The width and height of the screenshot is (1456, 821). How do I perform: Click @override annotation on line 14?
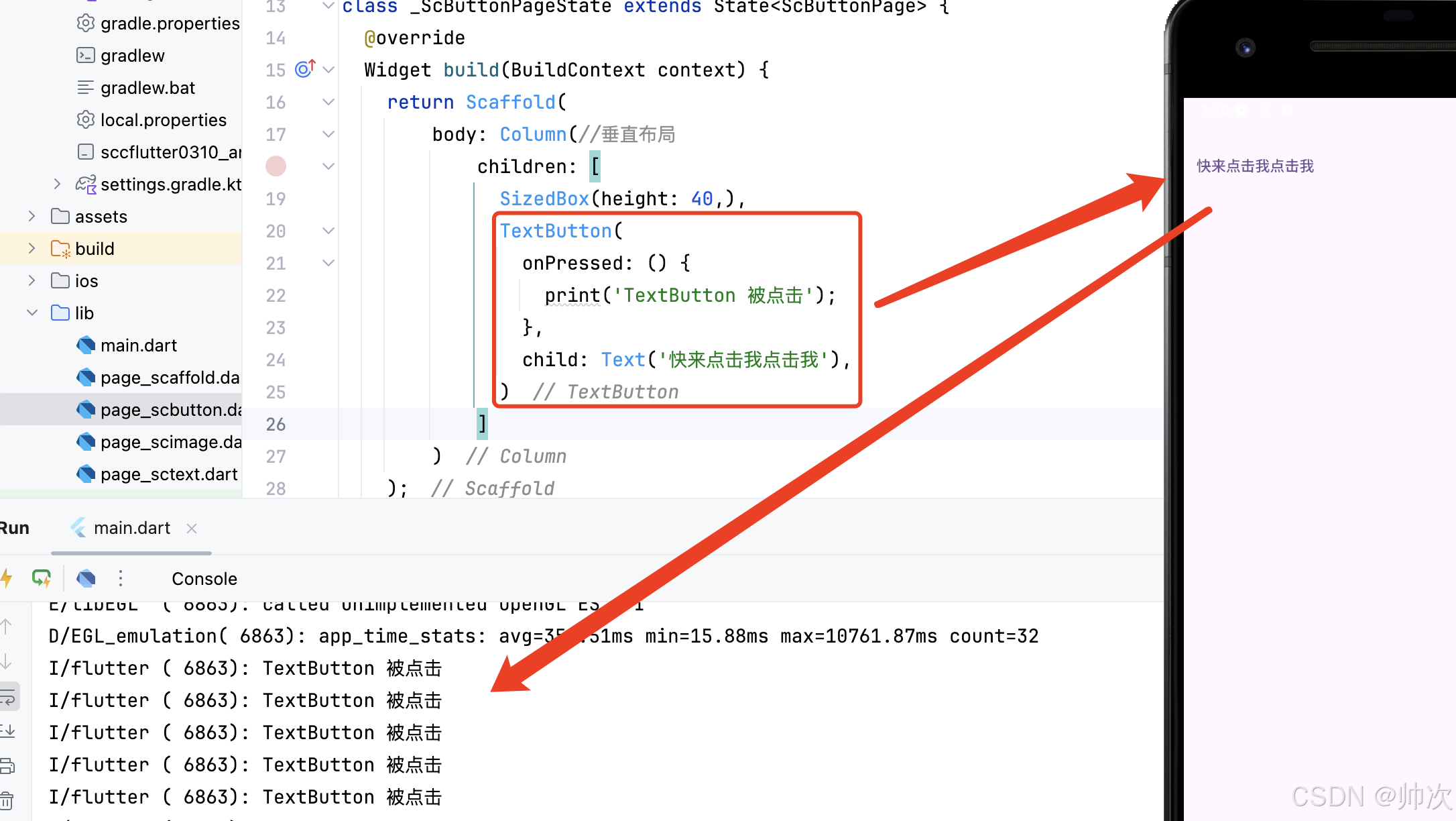pyautogui.click(x=414, y=38)
